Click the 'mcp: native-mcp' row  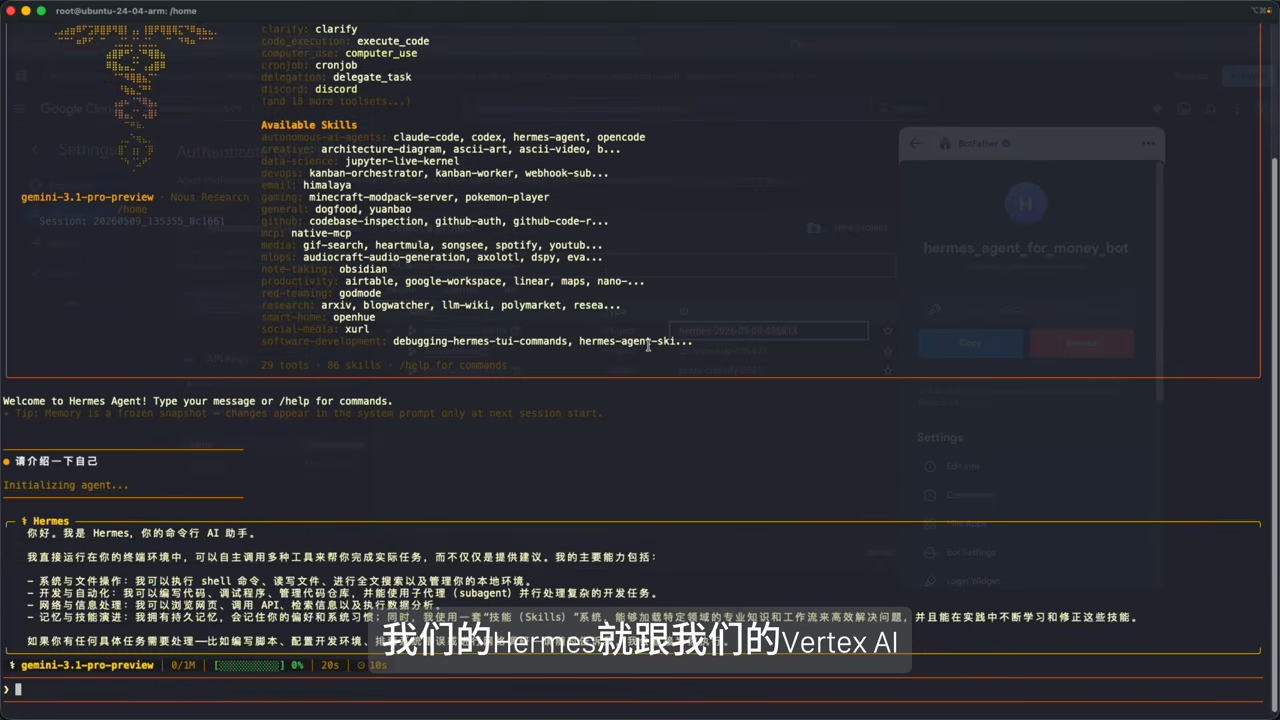306,233
